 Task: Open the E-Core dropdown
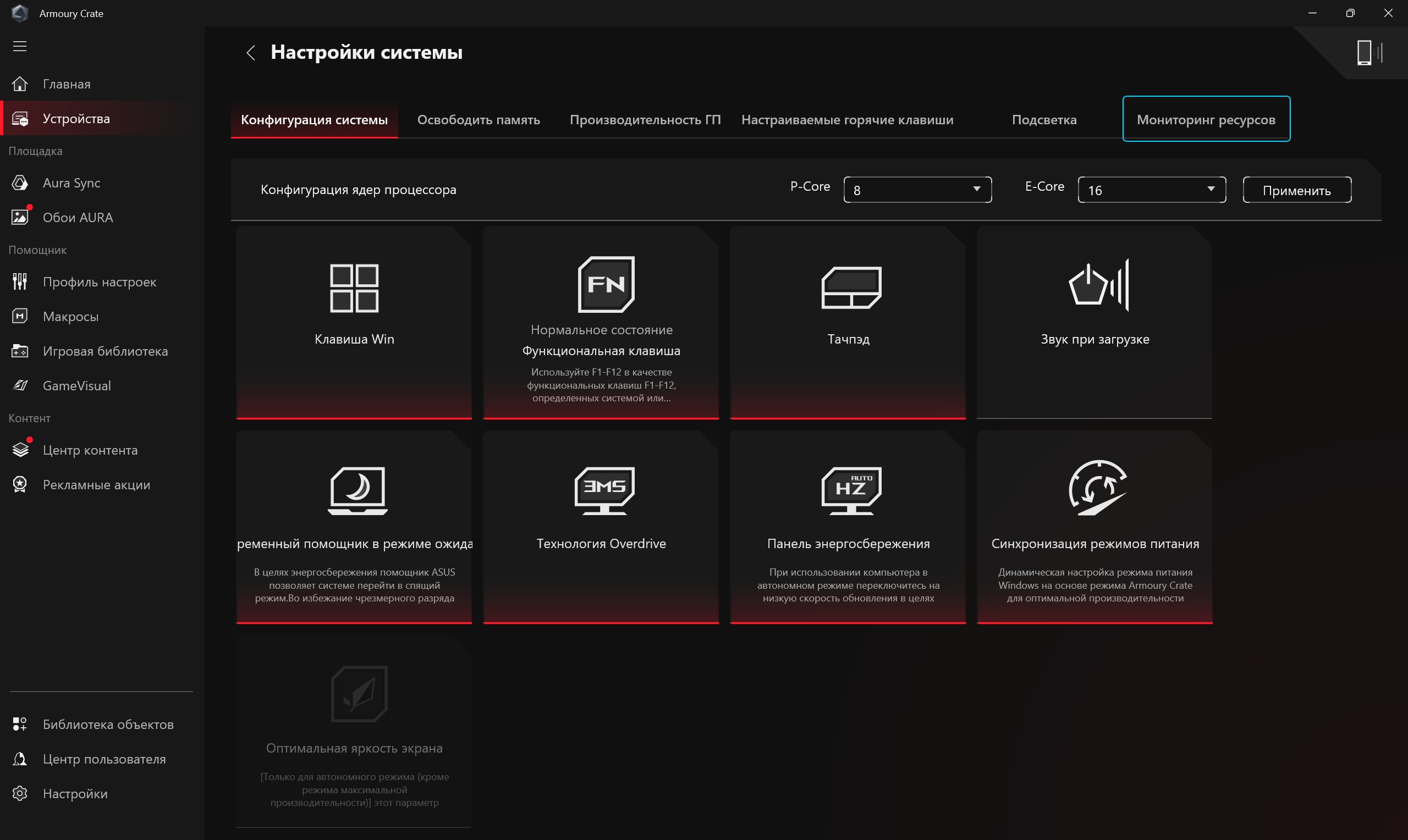pyautogui.click(x=1152, y=190)
